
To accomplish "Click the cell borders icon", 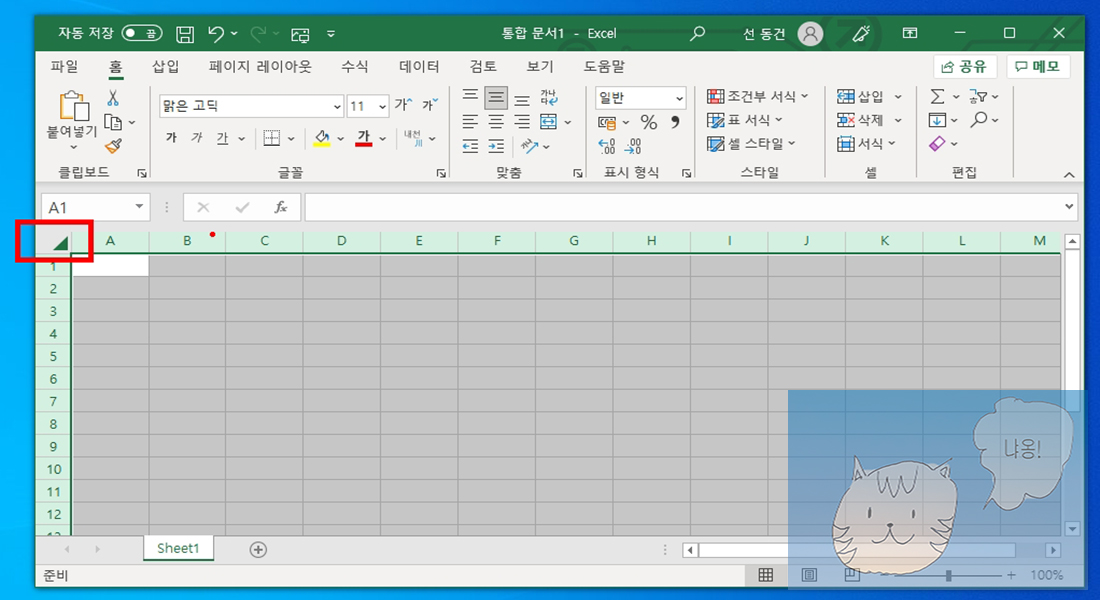I will (x=271, y=138).
